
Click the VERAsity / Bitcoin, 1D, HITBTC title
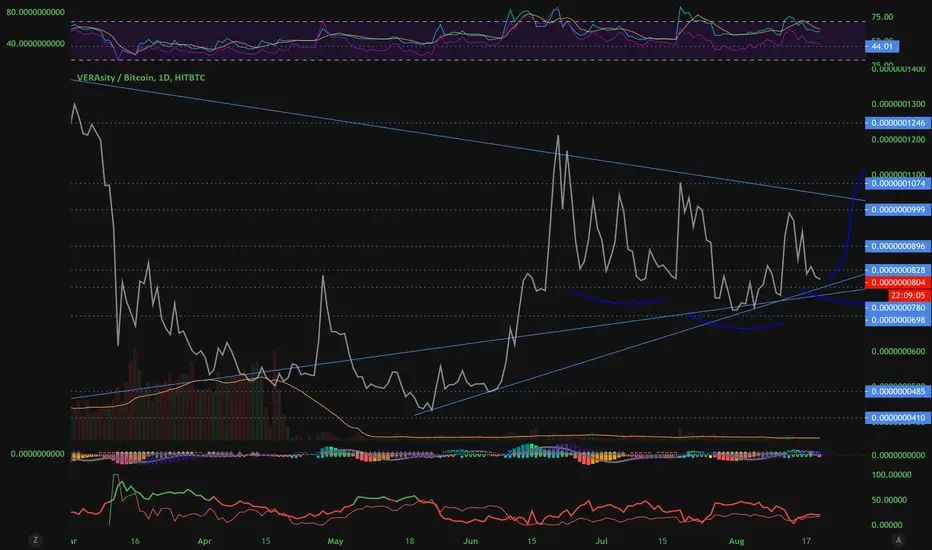[x=141, y=78]
